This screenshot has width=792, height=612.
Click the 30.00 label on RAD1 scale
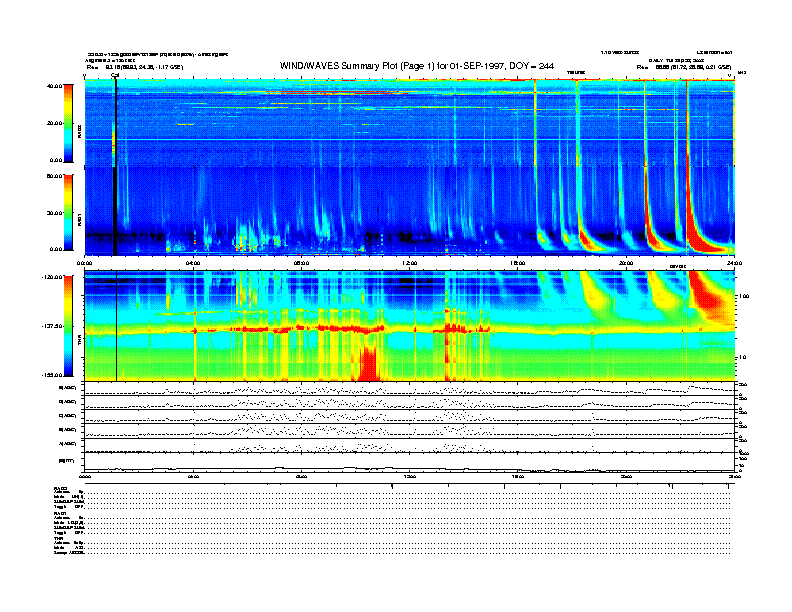point(54,213)
